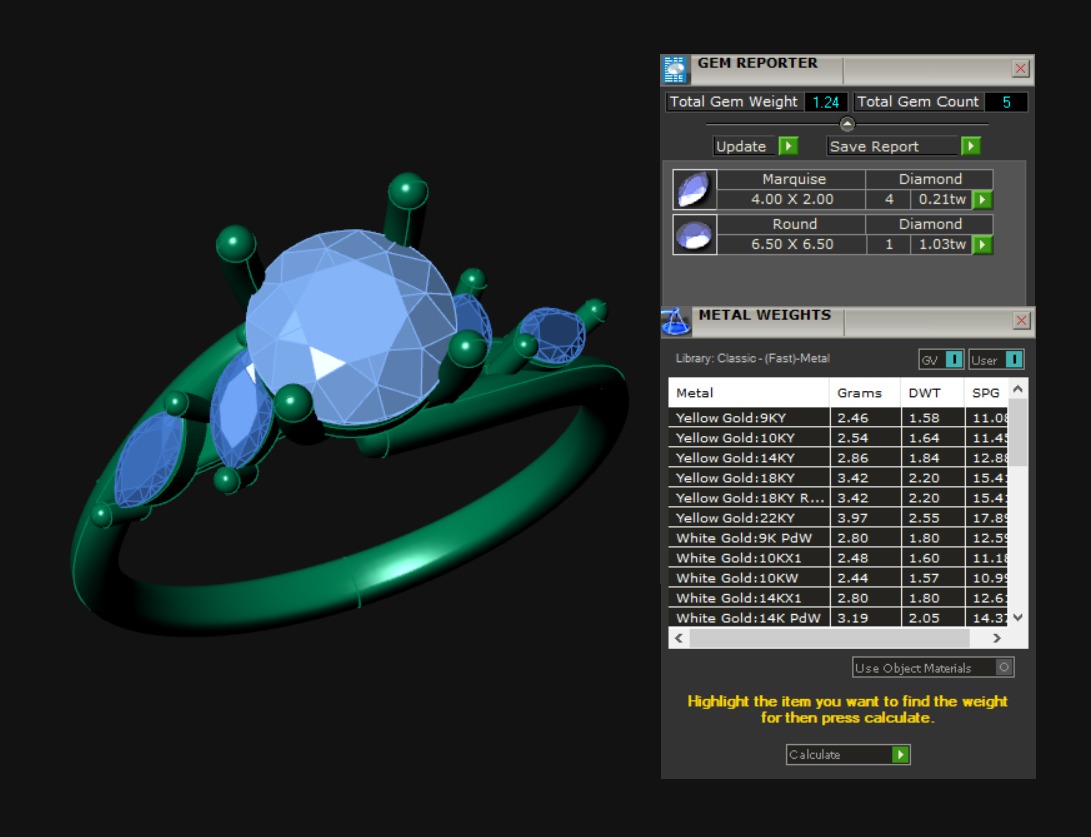
Task: Click the Round shape cell
Action: [x=792, y=225]
